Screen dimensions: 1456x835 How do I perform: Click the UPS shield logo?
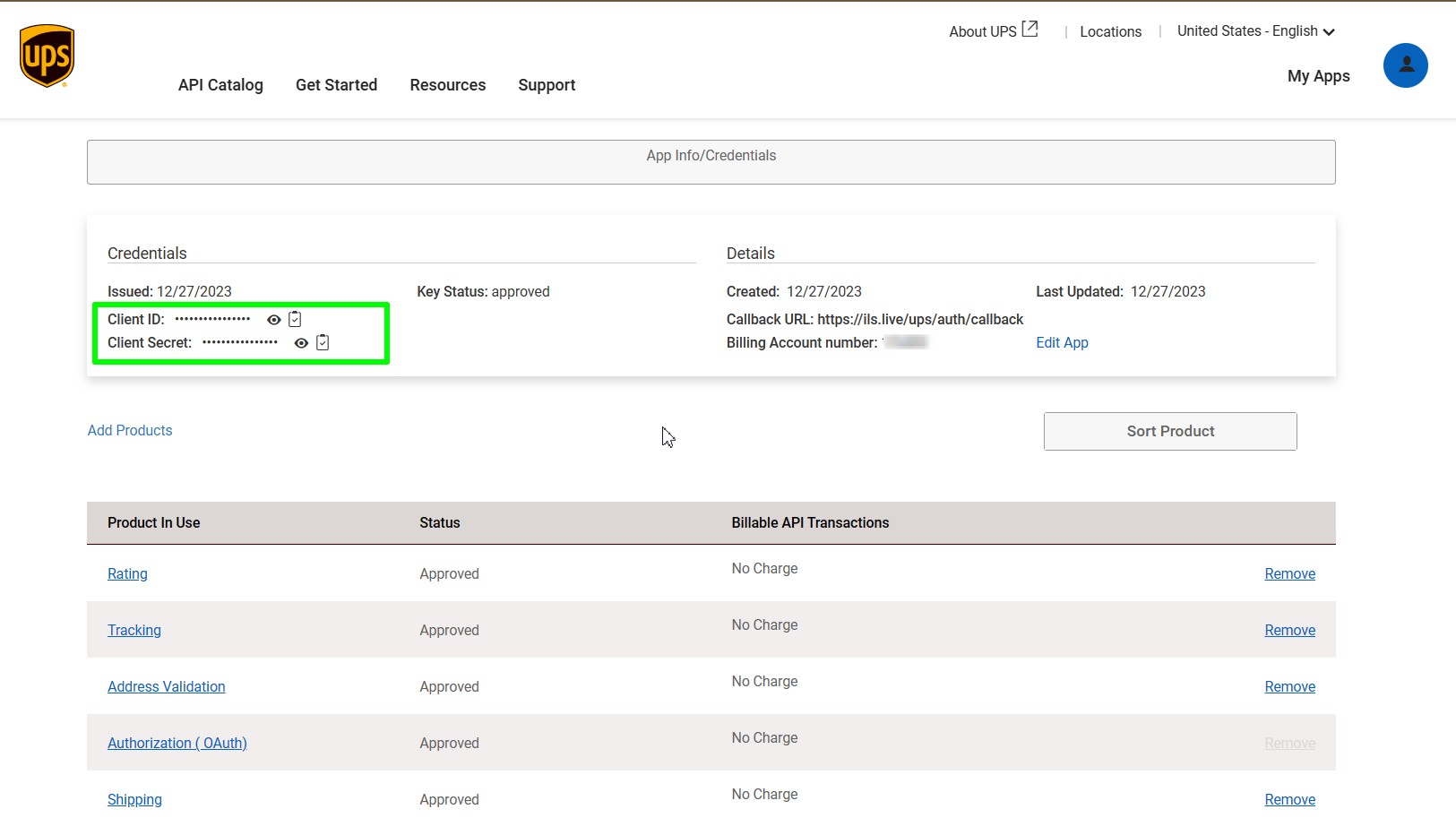click(x=47, y=56)
